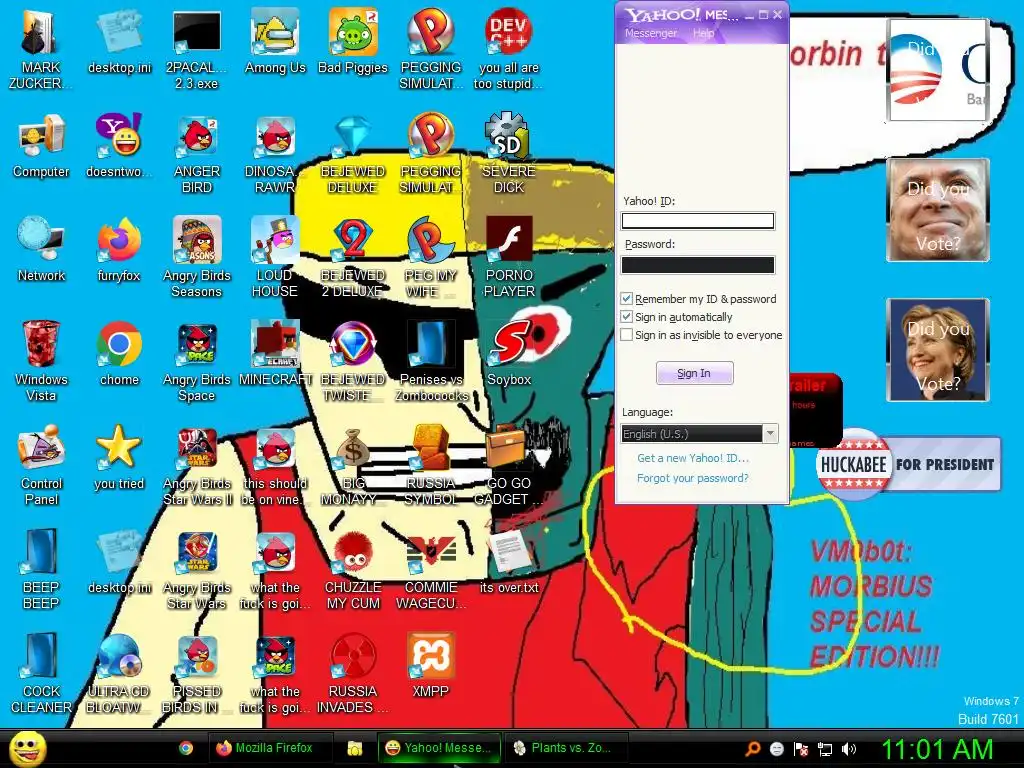Screen dimensions: 1024x768
Task: Click the Hillary Clinton Did you Vote thumbnail
Action: point(937,349)
